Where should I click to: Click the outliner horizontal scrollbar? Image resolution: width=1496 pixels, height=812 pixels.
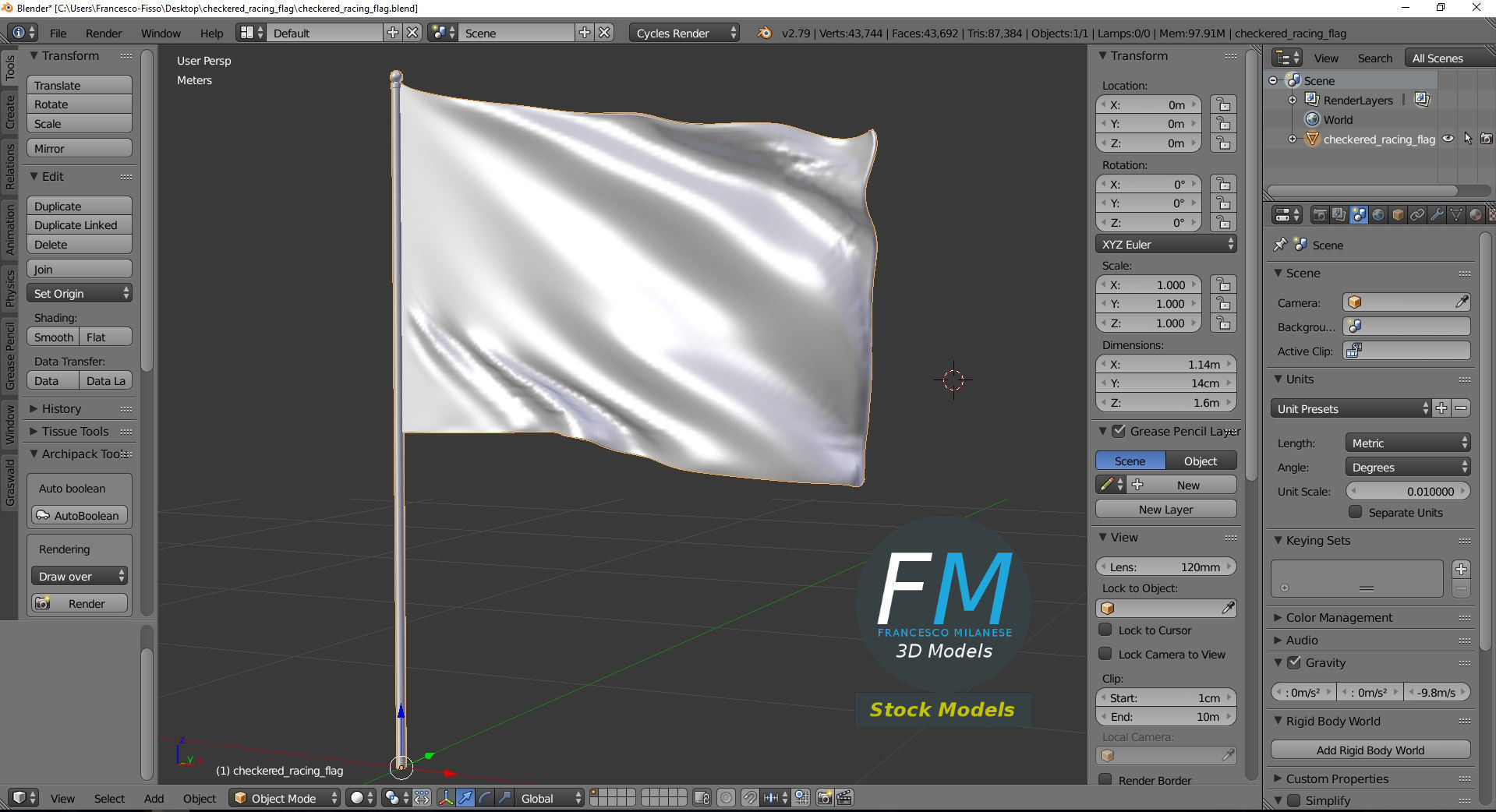1361,190
